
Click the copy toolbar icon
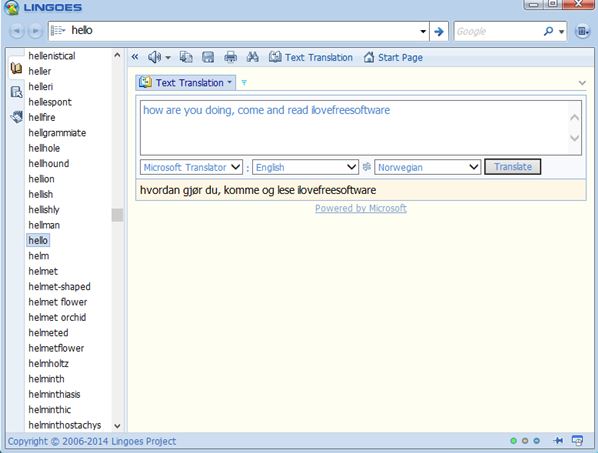186,57
